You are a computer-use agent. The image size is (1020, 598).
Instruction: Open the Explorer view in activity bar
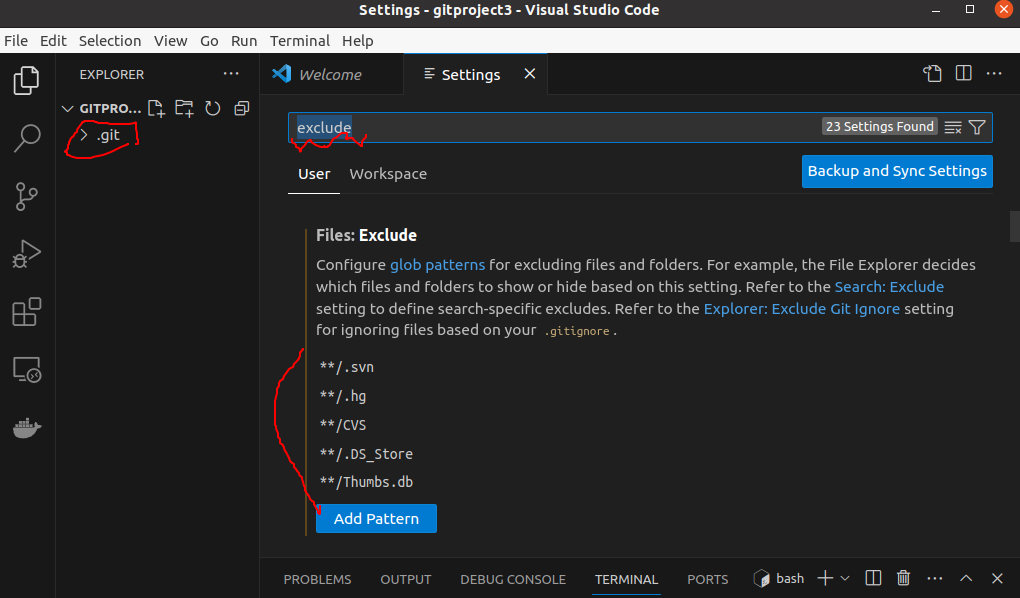[27, 80]
